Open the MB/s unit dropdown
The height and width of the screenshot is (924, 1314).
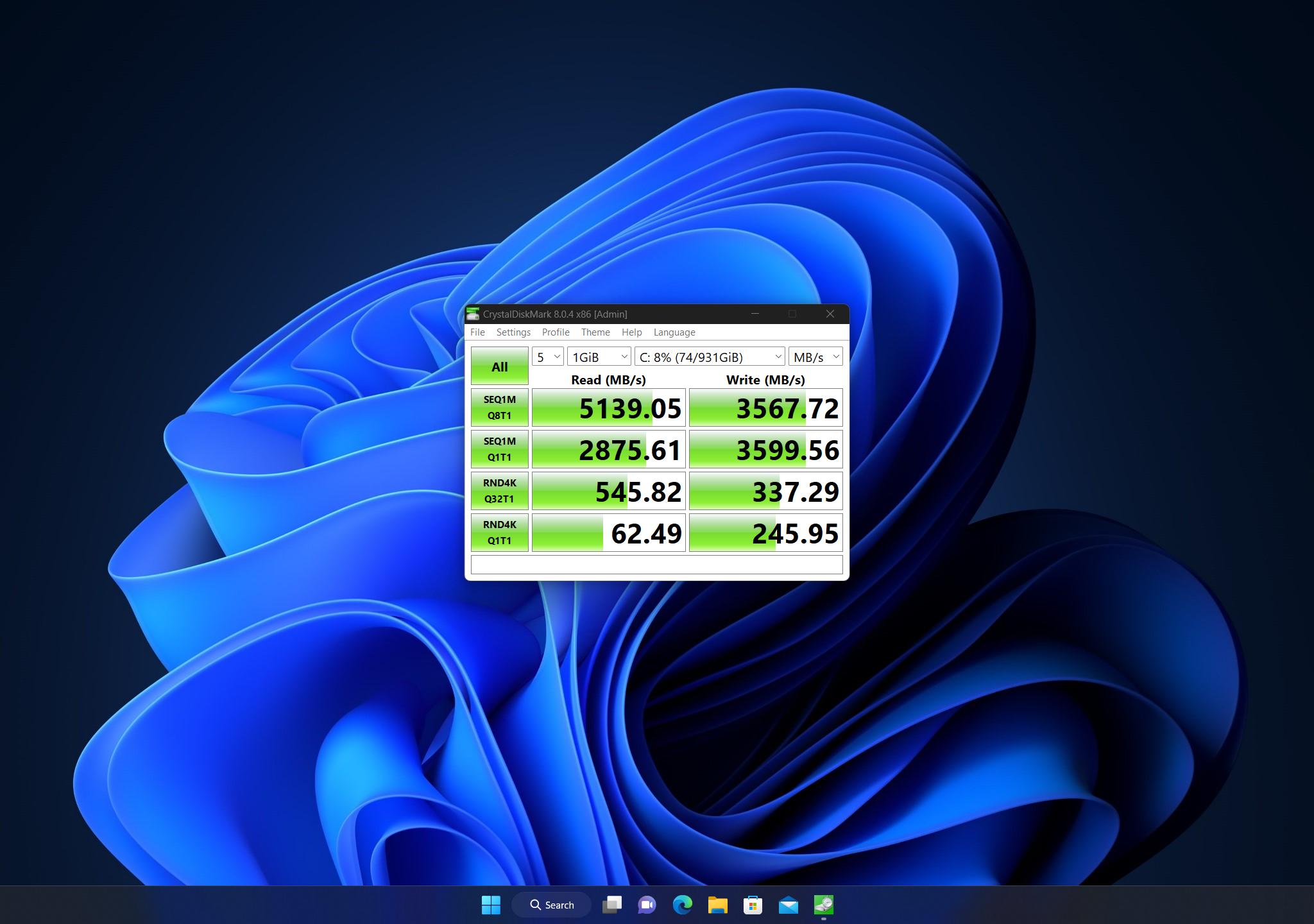[815, 357]
